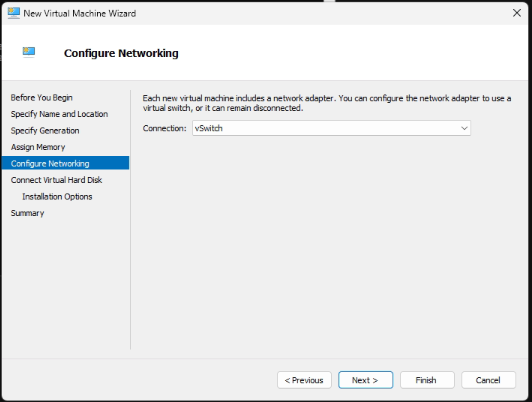Expand the Connection dropdown arrow

point(464,128)
